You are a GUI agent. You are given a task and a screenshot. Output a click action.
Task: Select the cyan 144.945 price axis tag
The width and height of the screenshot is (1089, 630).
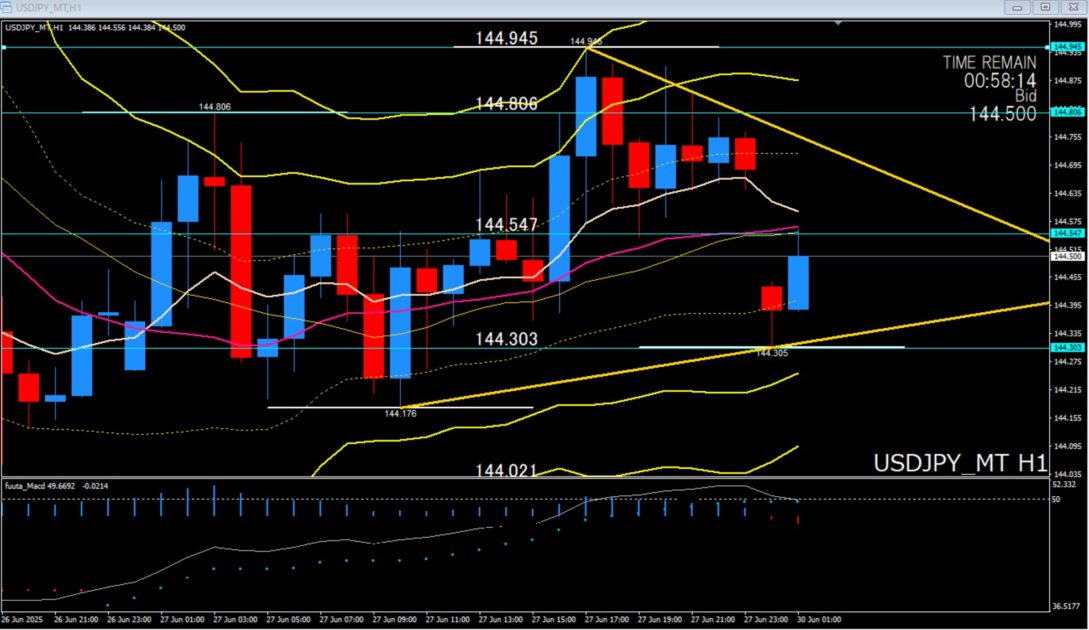pos(1068,47)
